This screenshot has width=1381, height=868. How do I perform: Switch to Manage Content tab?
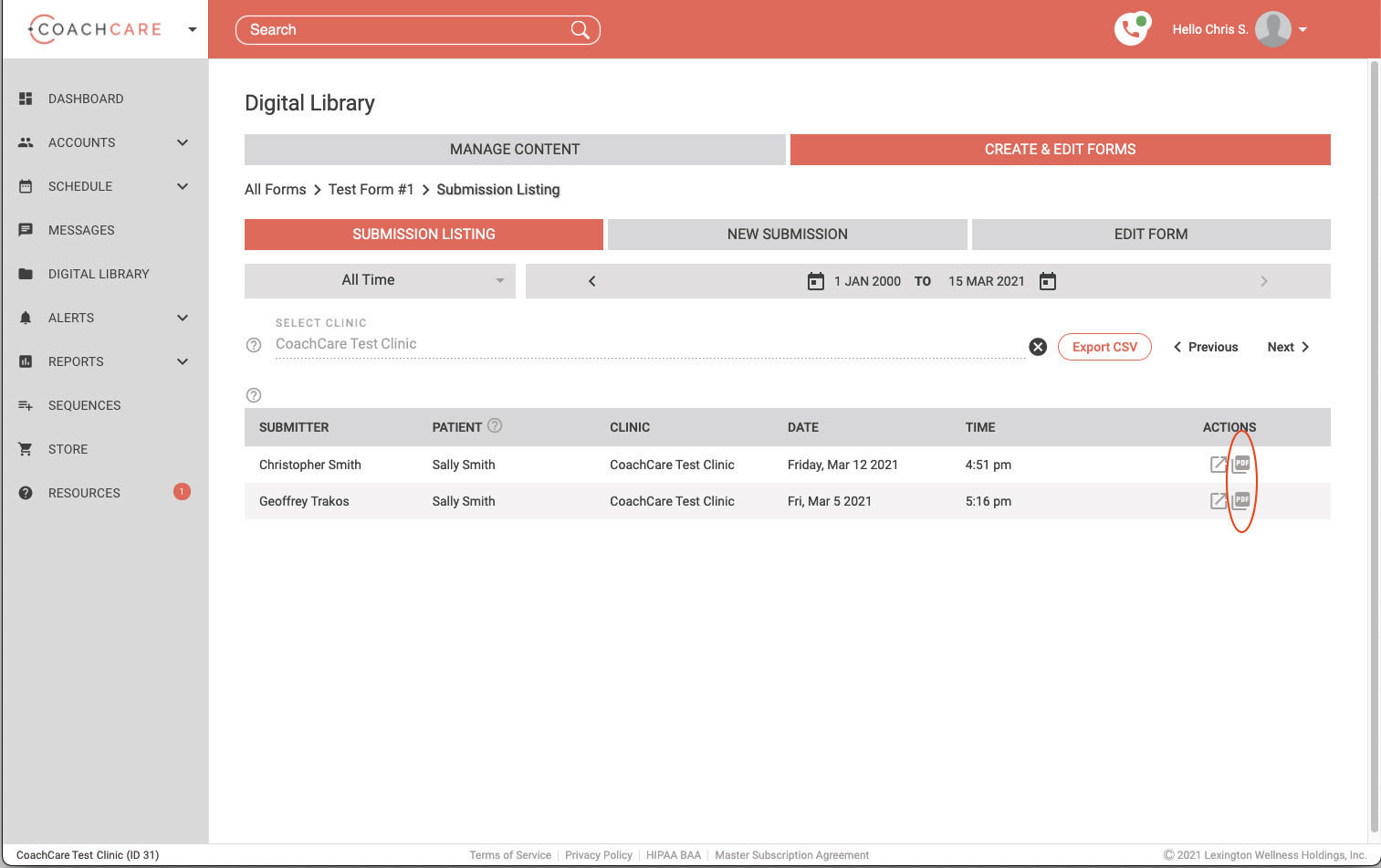coord(515,150)
